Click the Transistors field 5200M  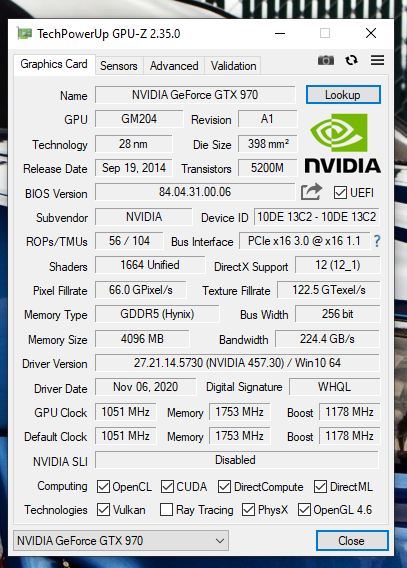(x=267, y=168)
